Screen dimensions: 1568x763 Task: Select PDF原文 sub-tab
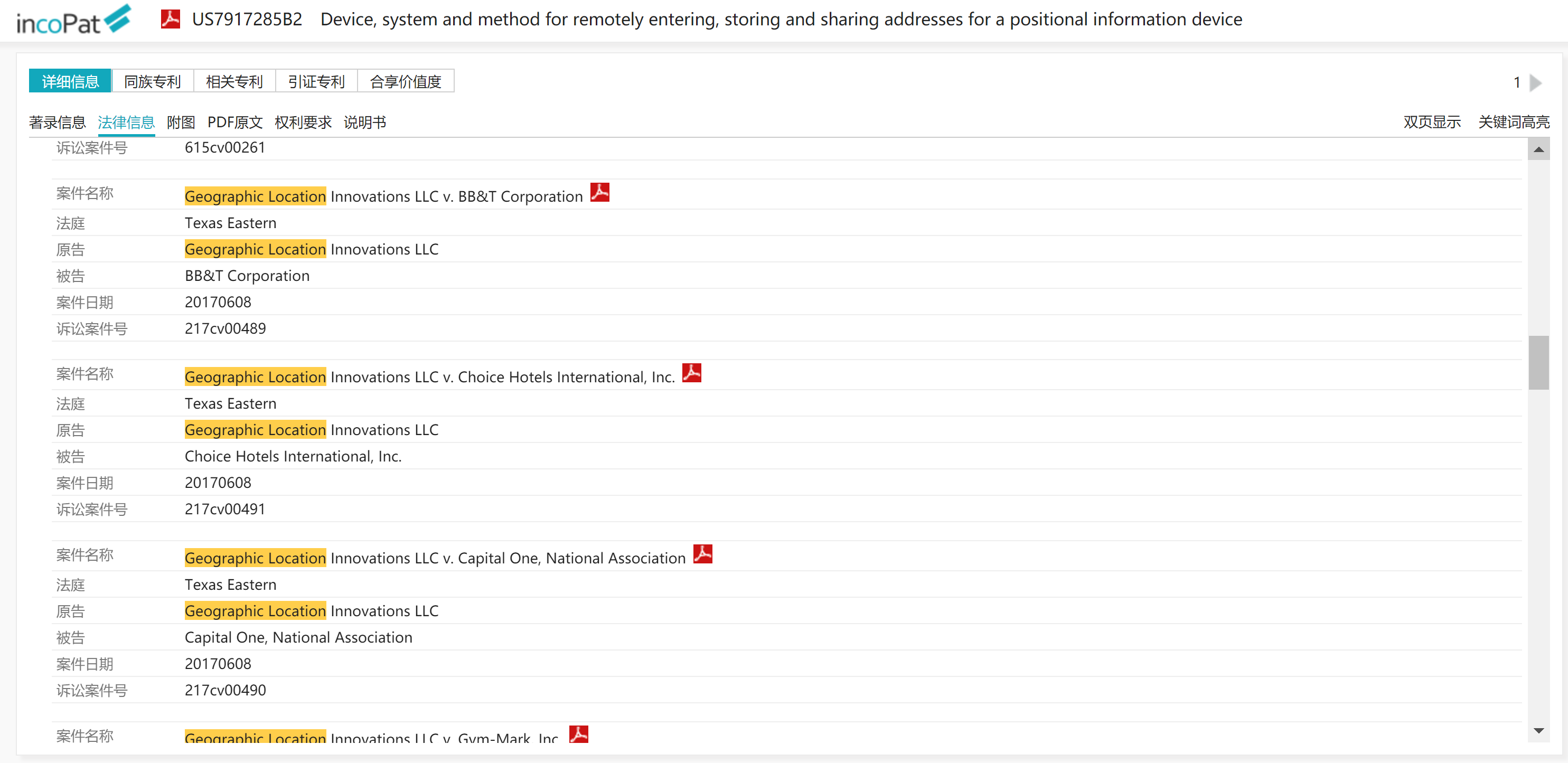coord(235,123)
